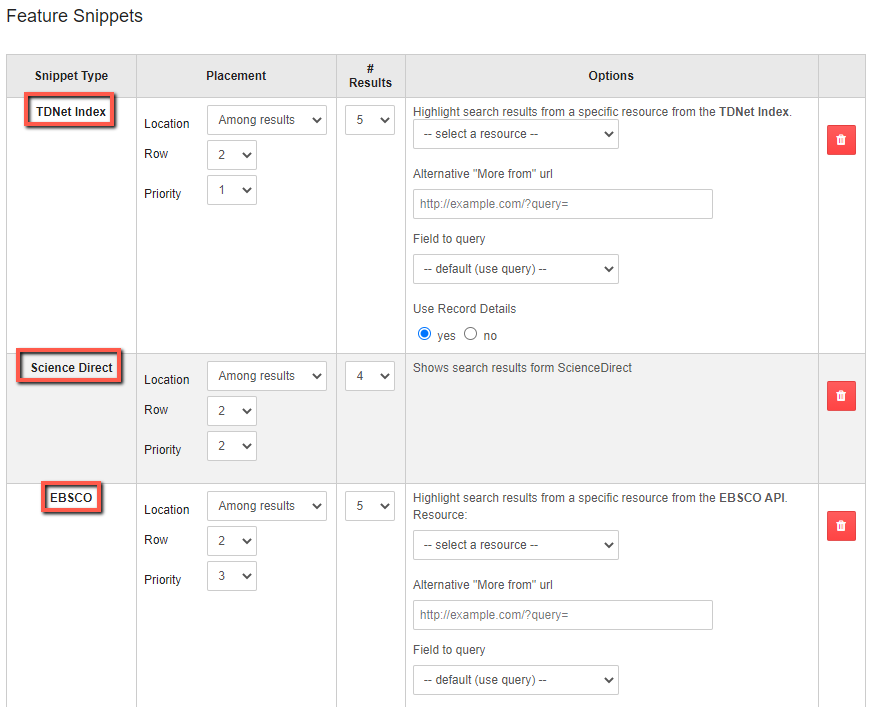Click TDNet Index 'Field to query' label
This screenshot has height=707, width=871.
pos(449,239)
